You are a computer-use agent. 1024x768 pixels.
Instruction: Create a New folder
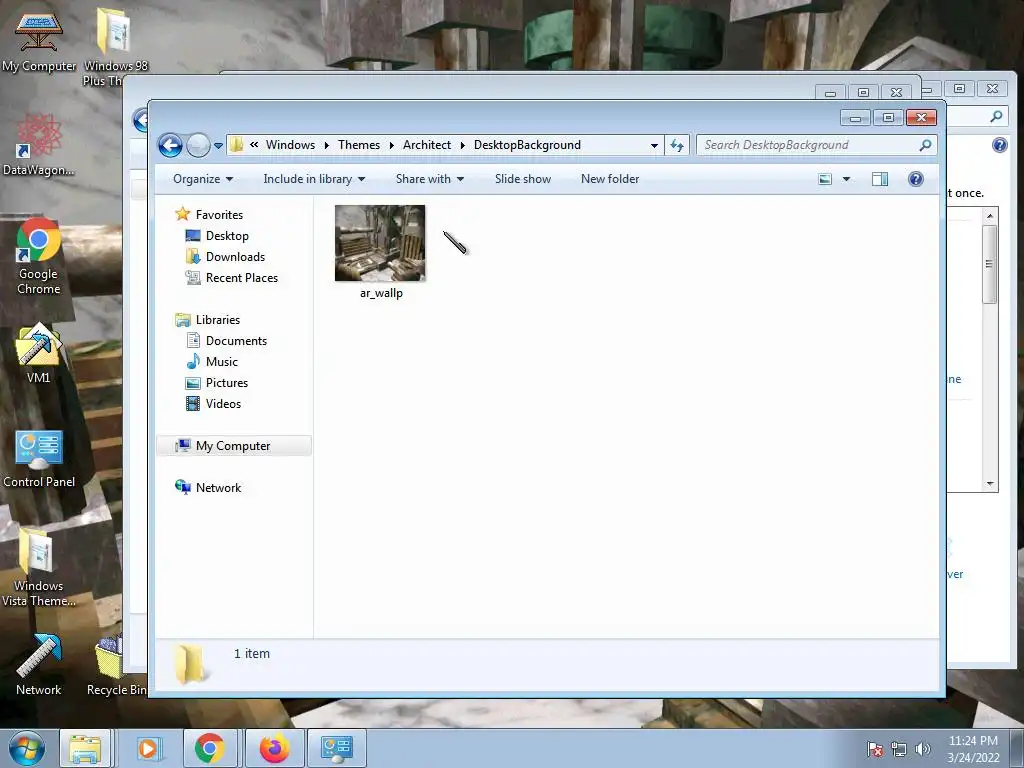point(610,179)
